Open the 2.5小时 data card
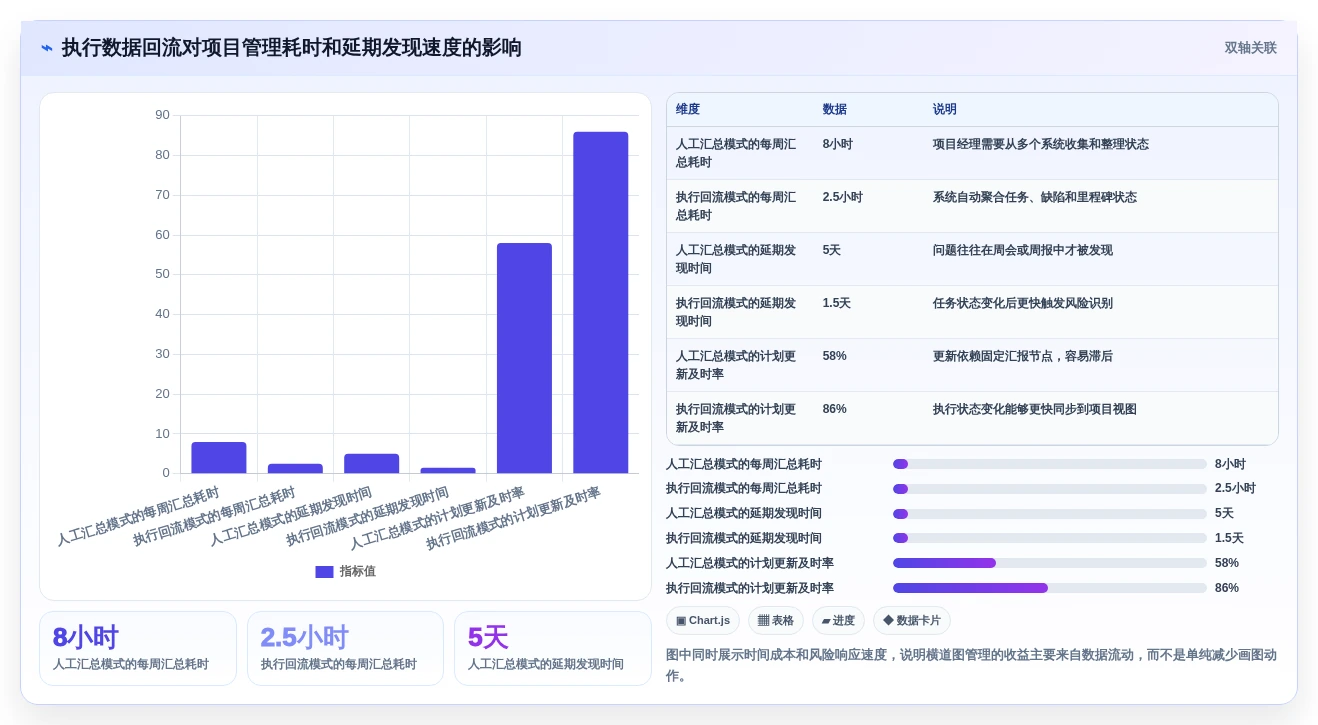Viewport: 1318px width, 725px height. [x=345, y=648]
